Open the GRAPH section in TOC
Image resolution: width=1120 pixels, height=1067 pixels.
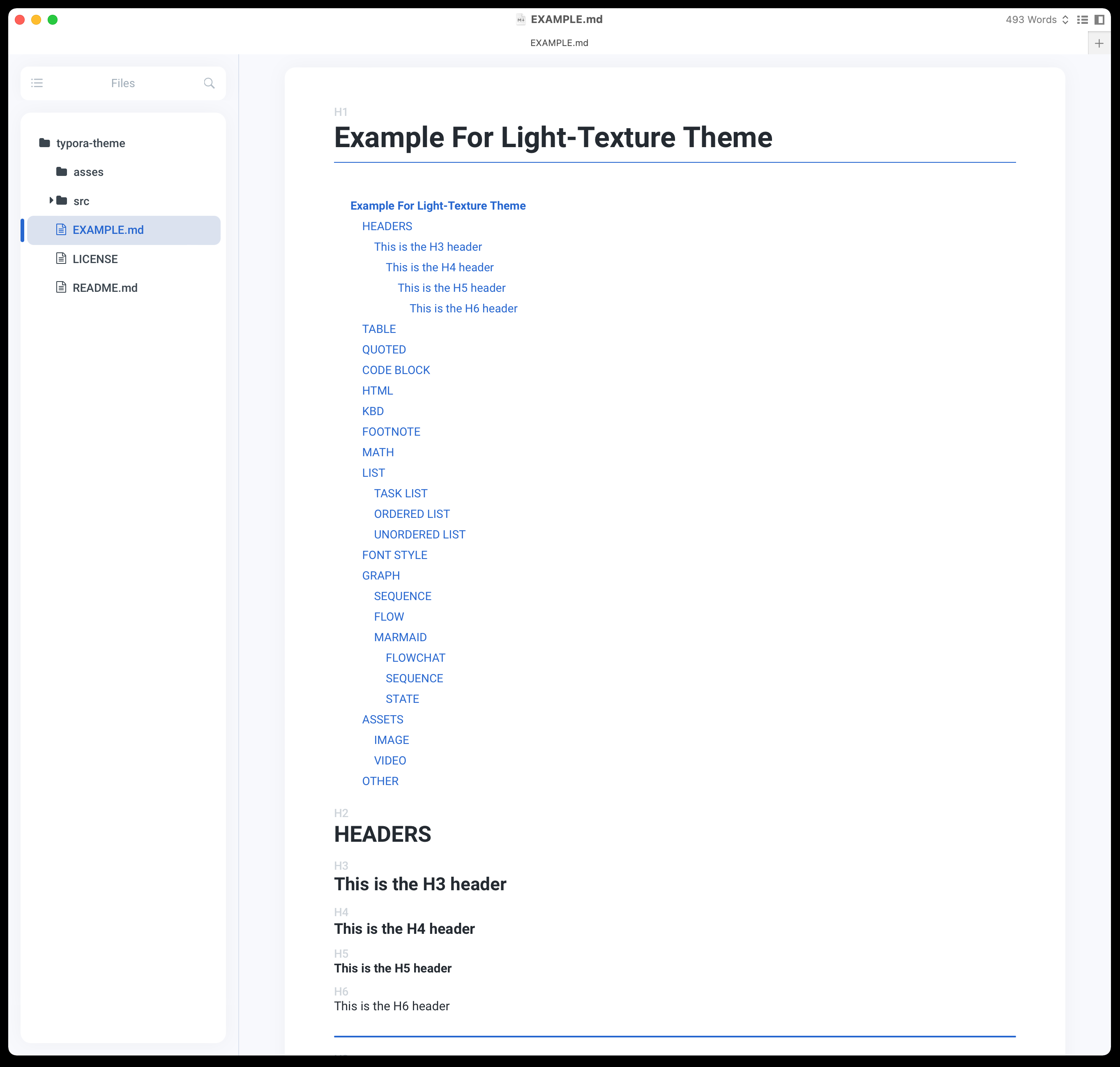pos(380,575)
